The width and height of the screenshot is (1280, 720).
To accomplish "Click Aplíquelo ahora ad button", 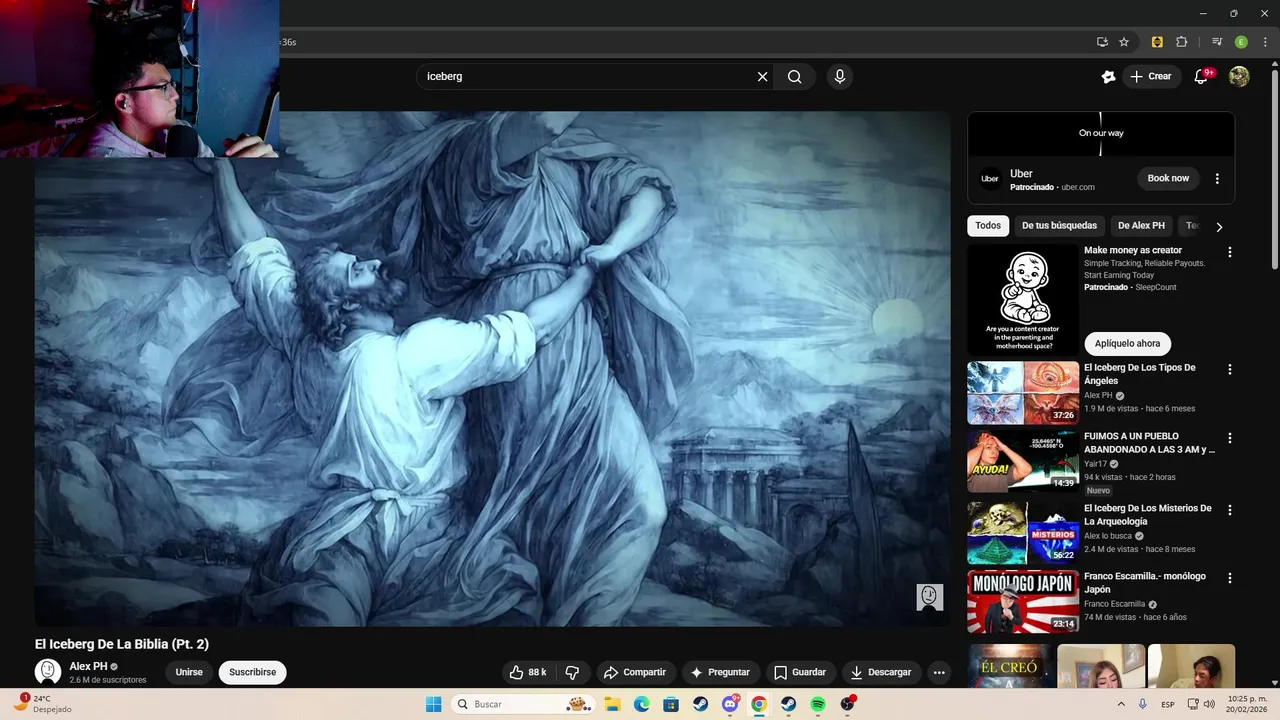I will point(1127,343).
